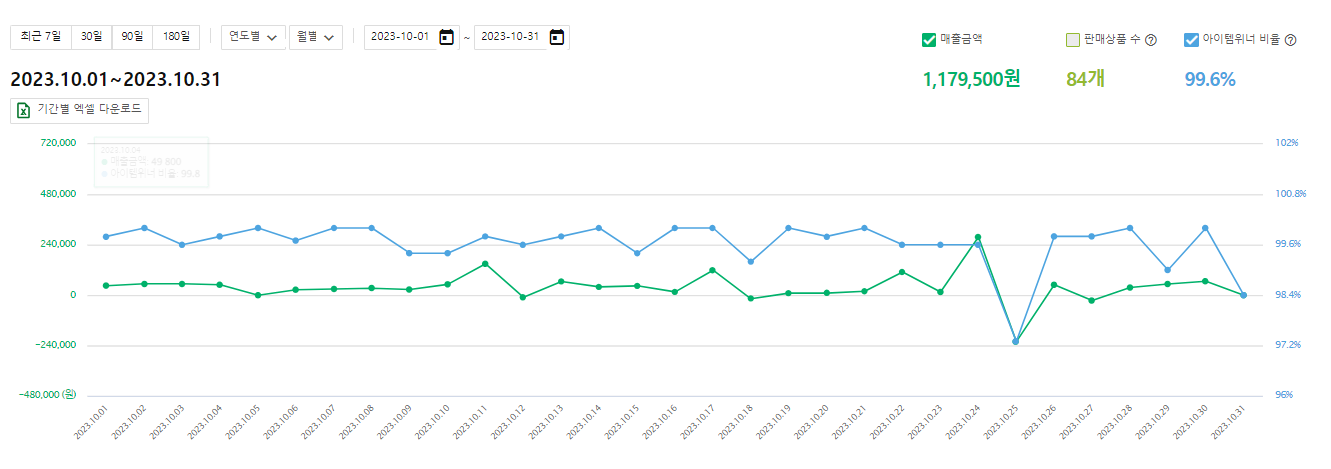The height and width of the screenshot is (469, 1331).
Task: Click the green sales point on 2023.10.11
Action: click(485, 264)
